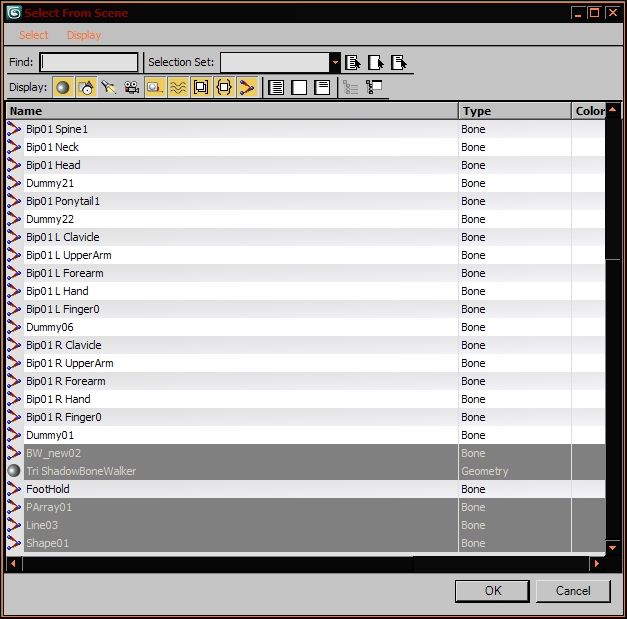Click the Sort by Hierarchy icon

coord(351,87)
